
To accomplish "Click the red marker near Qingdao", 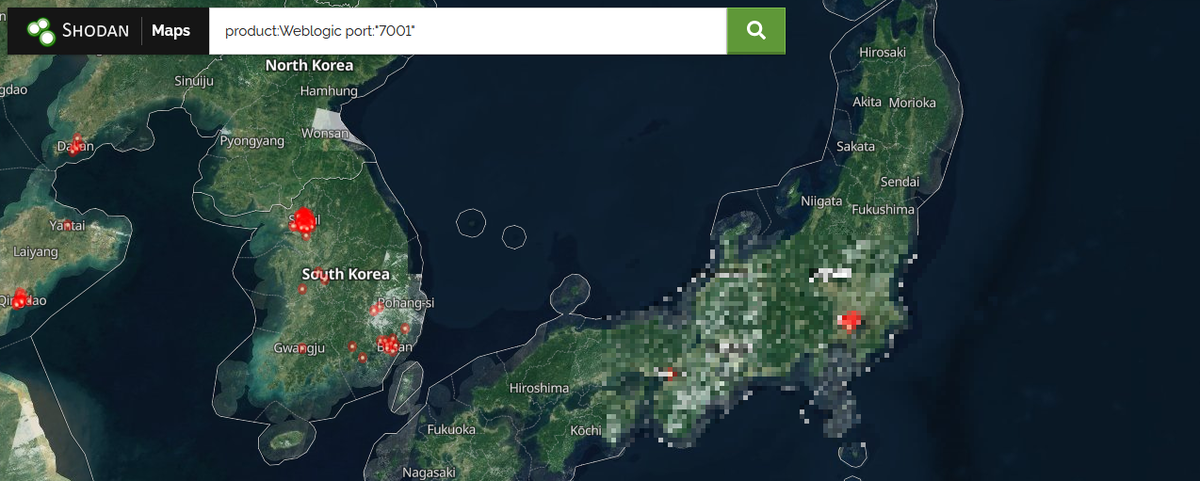I will click(19, 298).
